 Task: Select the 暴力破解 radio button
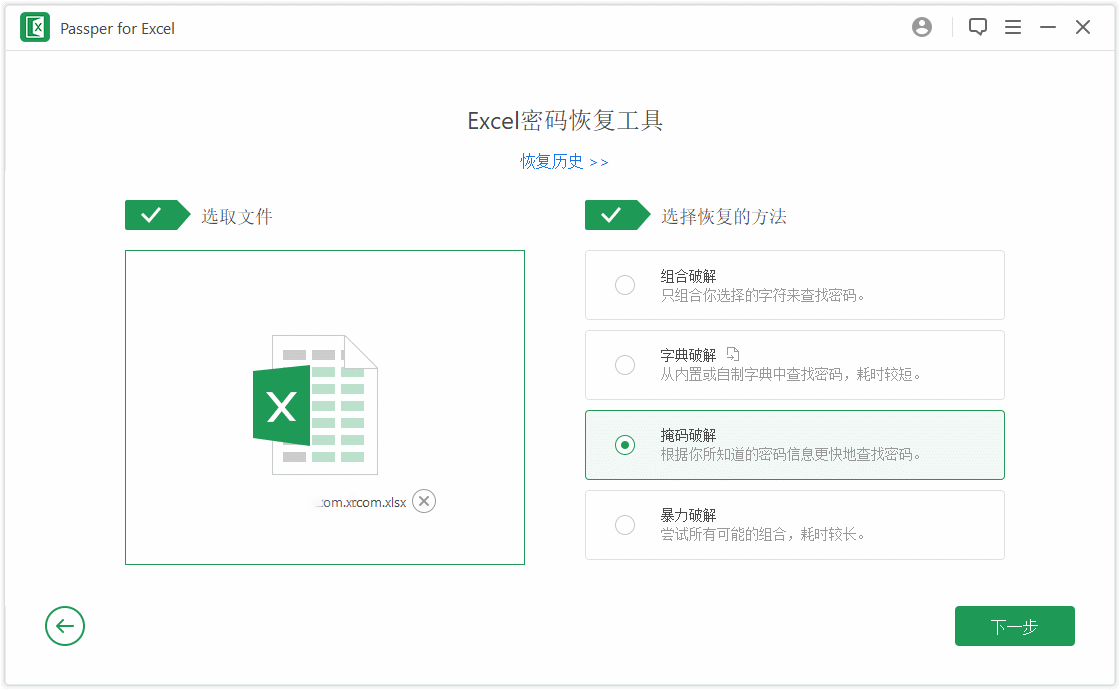click(x=625, y=525)
